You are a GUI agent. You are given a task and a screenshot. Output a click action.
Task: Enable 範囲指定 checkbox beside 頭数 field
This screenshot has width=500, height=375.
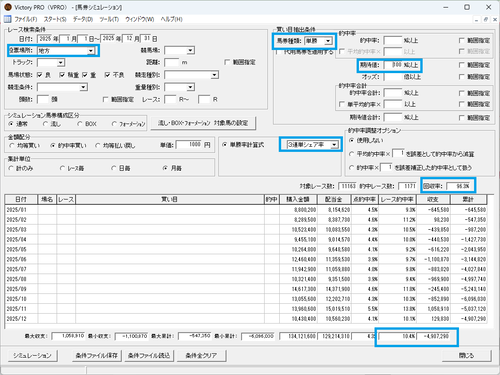[106, 99]
